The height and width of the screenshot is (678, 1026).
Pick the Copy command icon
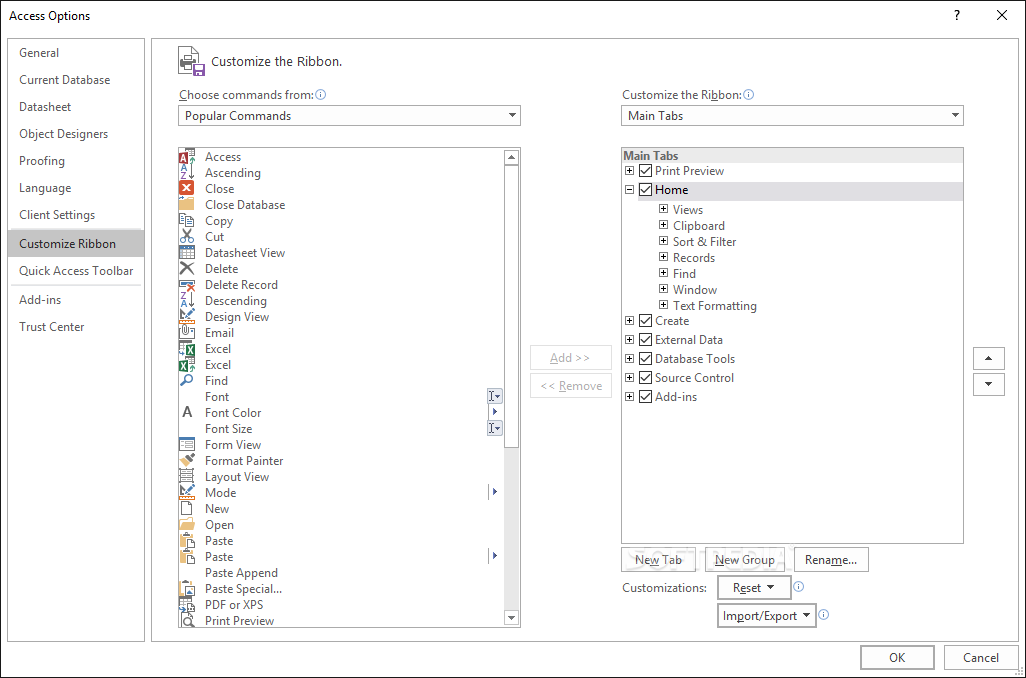tap(187, 221)
